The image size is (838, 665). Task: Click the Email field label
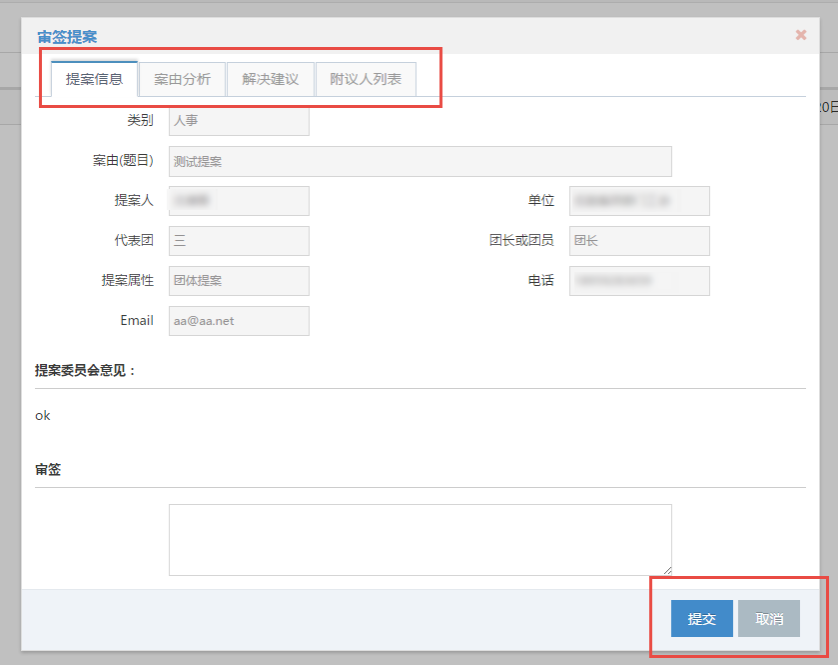click(x=137, y=320)
